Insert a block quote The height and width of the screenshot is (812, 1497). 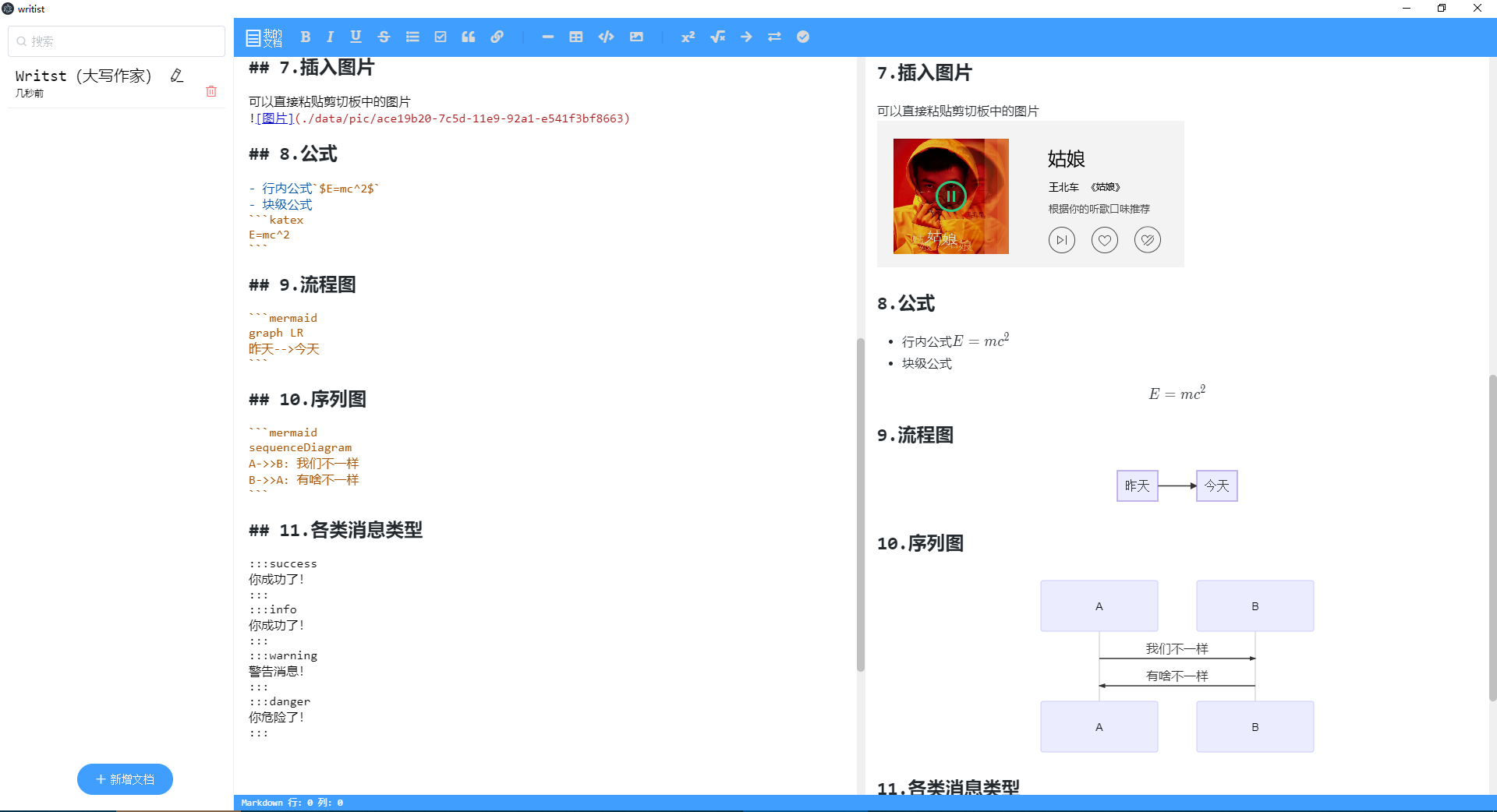[469, 37]
